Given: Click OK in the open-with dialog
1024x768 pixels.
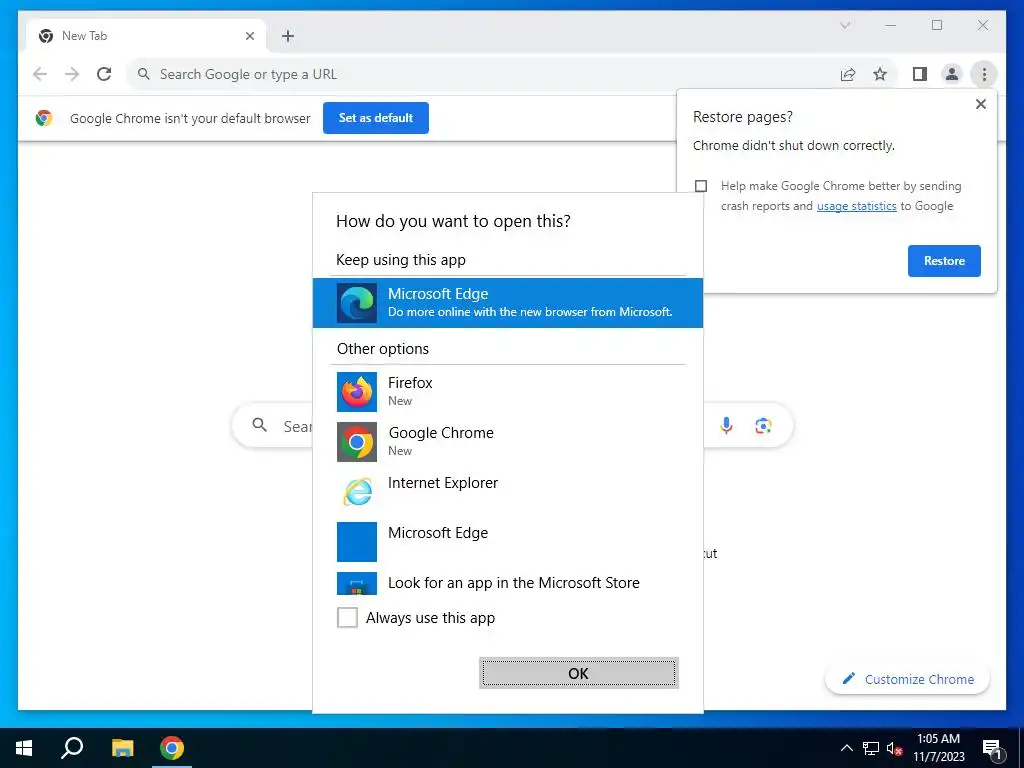Looking at the screenshot, I should click(579, 673).
